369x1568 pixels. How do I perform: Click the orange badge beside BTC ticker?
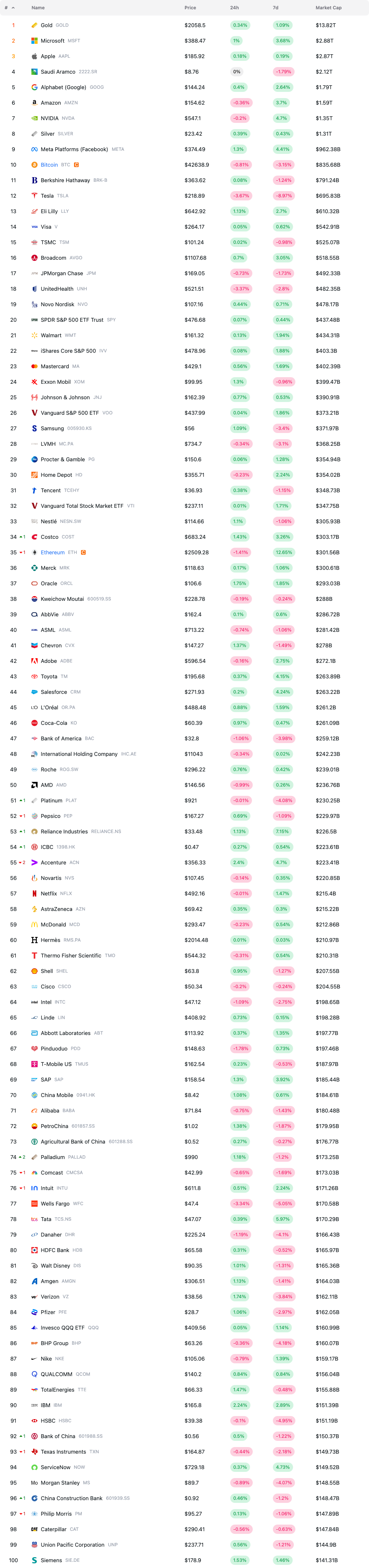pos(76,165)
